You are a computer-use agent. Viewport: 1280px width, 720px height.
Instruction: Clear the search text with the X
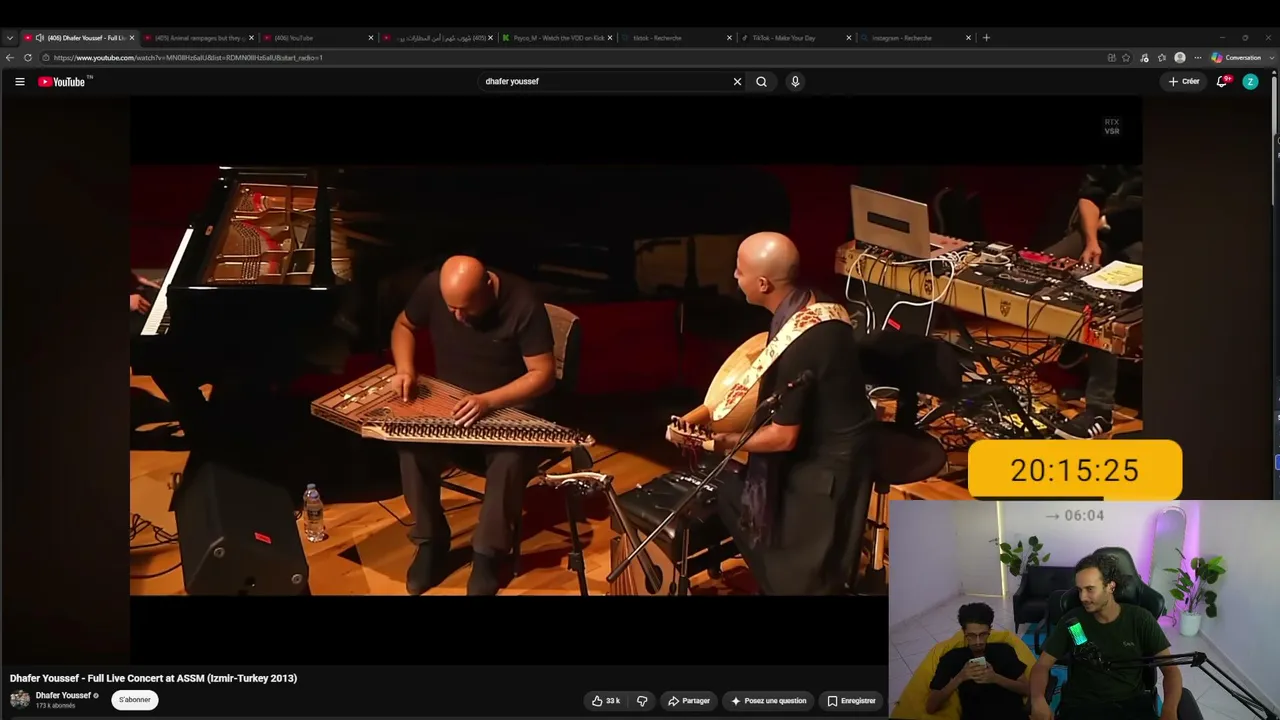[x=738, y=82]
